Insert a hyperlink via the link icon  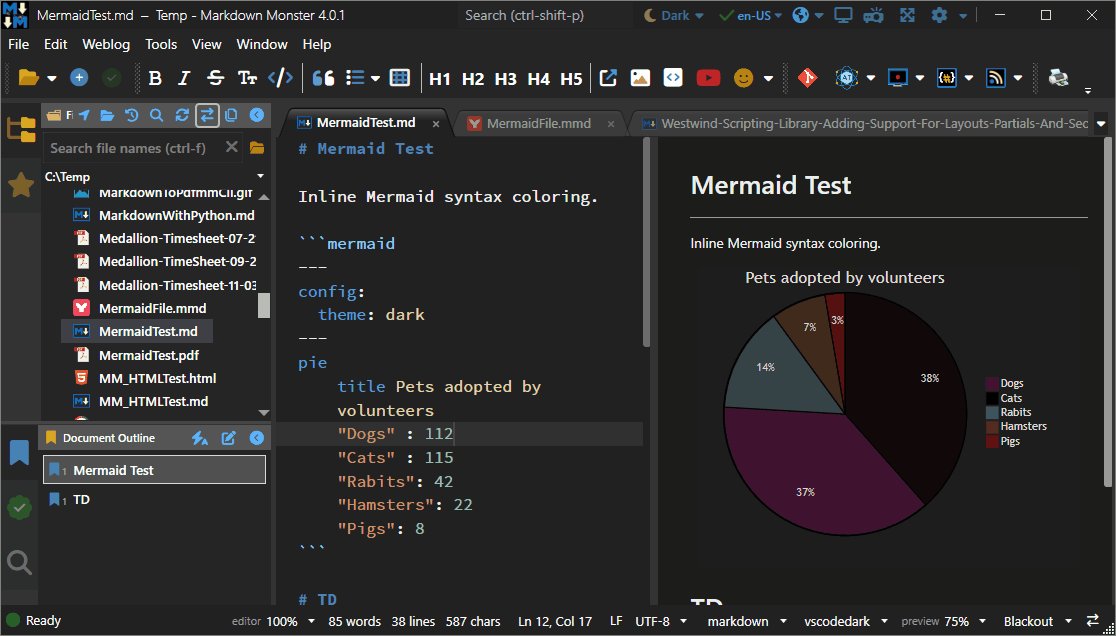(608, 78)
